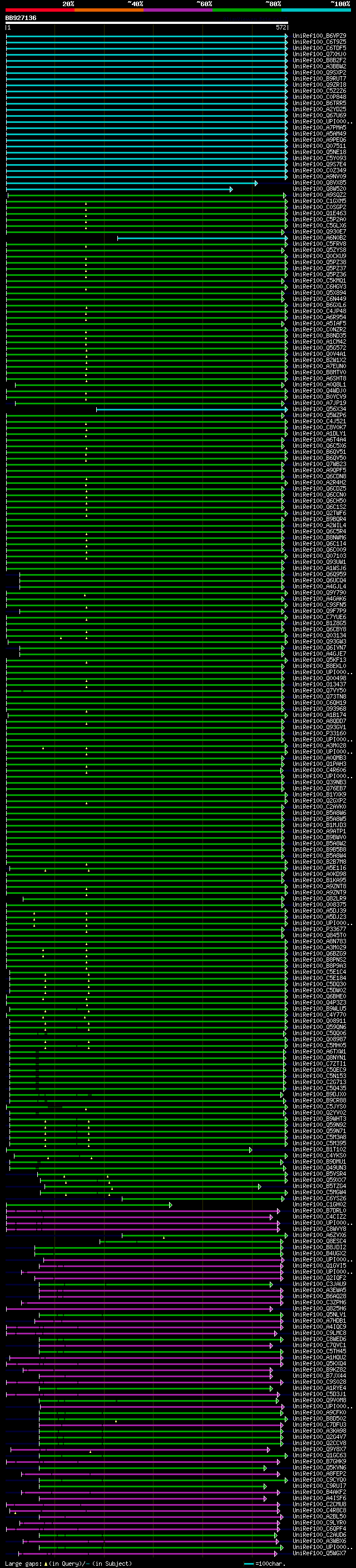This screenshot has height=1568, width=356.
Task: Click the UniRef100_C6HGV3 hit label
Action: (x=319, y=286)
